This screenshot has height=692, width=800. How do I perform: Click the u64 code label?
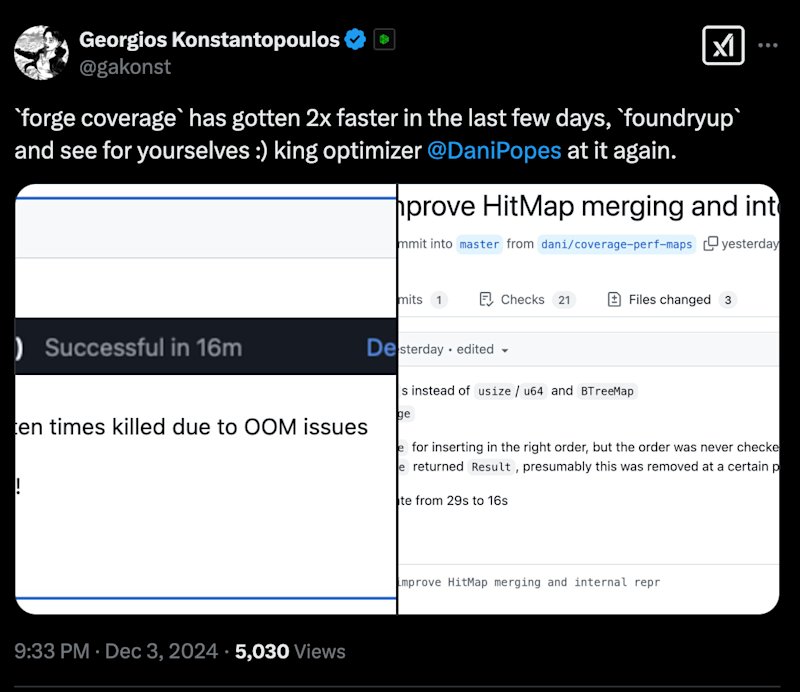point(533,391)
